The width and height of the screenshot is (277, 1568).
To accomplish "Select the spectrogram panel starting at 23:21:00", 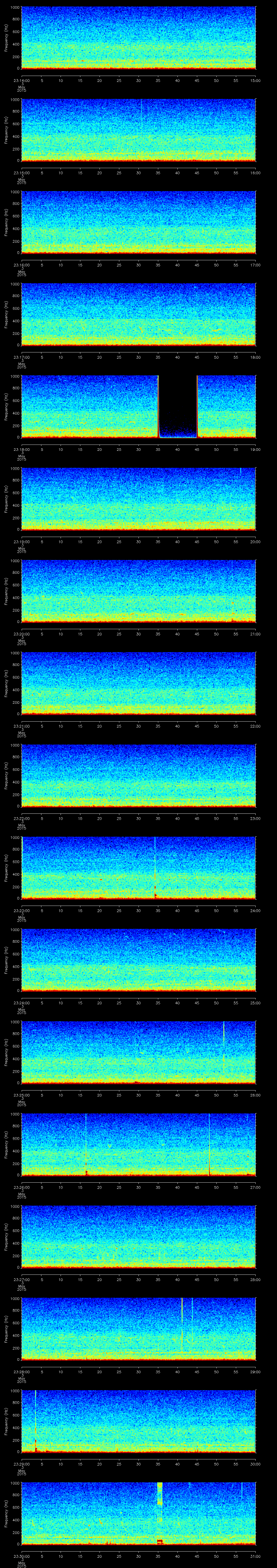I will (138, 683).
